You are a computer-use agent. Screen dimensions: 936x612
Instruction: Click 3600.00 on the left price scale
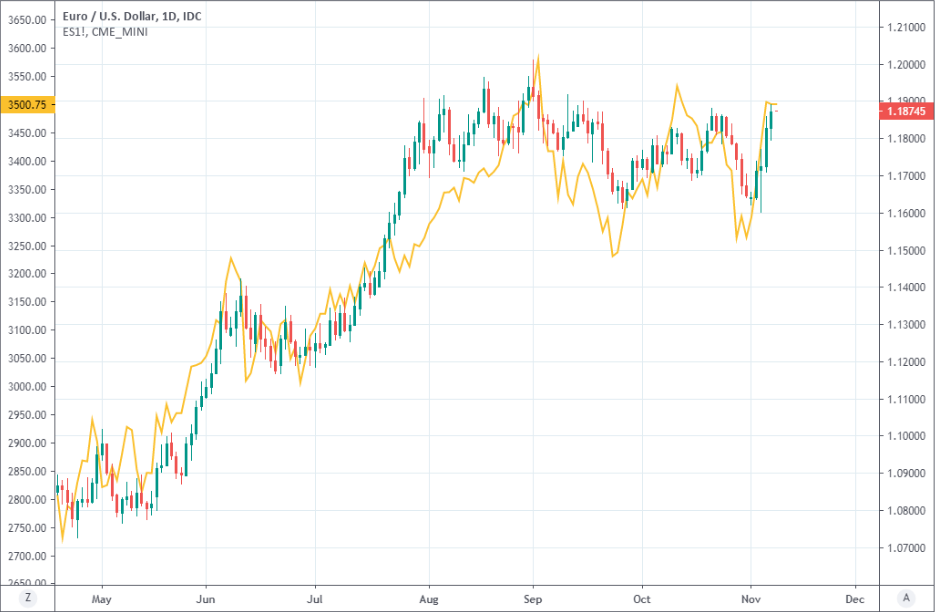click(26, 48)
